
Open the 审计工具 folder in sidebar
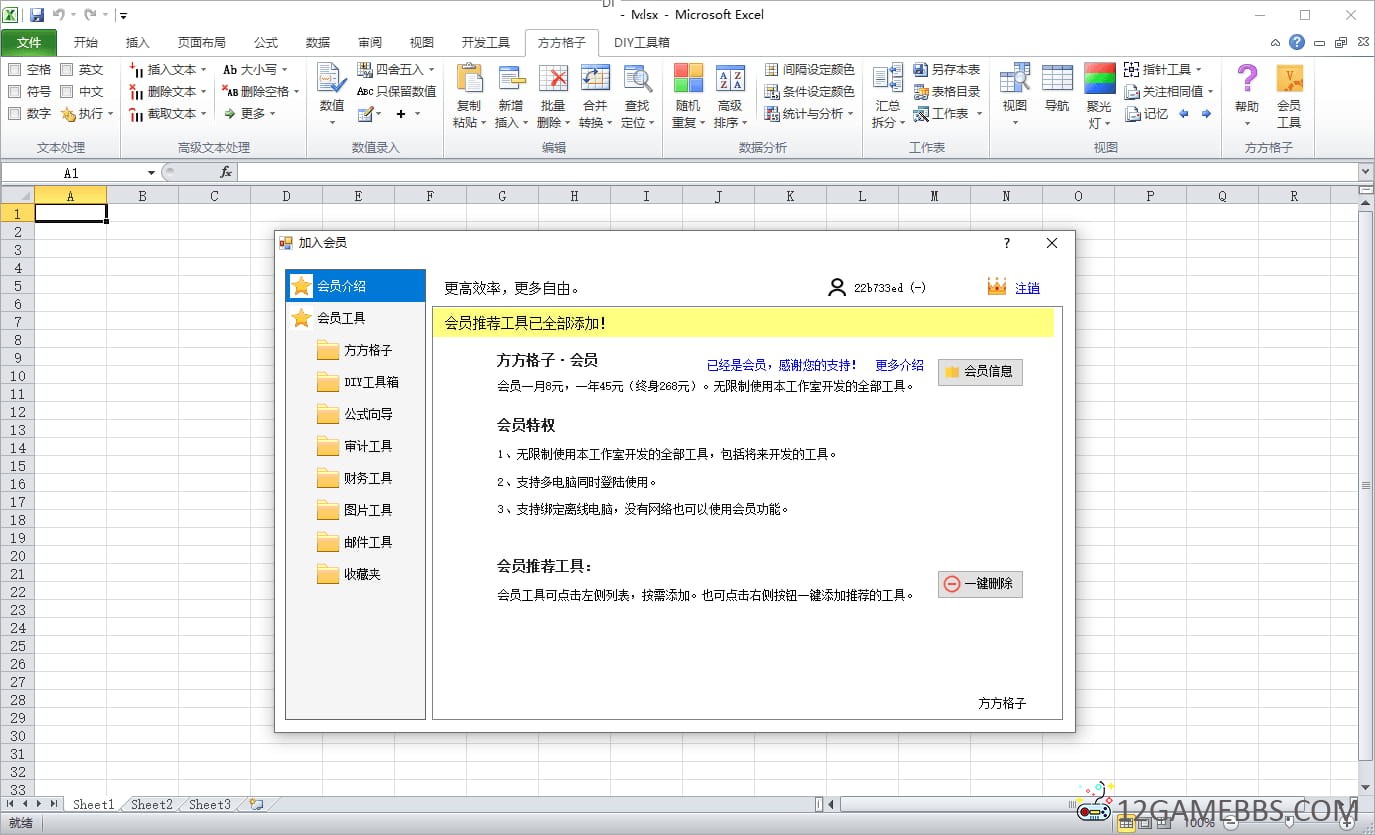(x=356, y=446)
